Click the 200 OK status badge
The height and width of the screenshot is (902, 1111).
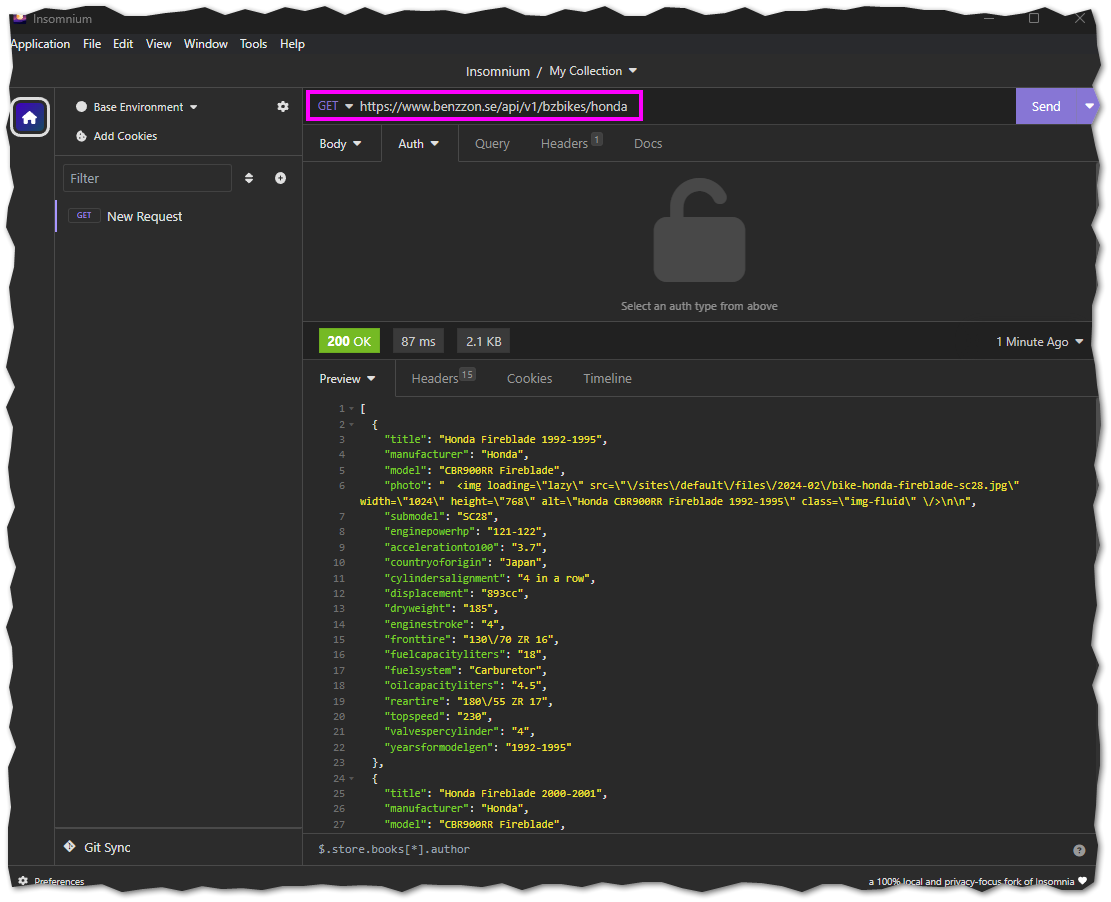(349, 341)
